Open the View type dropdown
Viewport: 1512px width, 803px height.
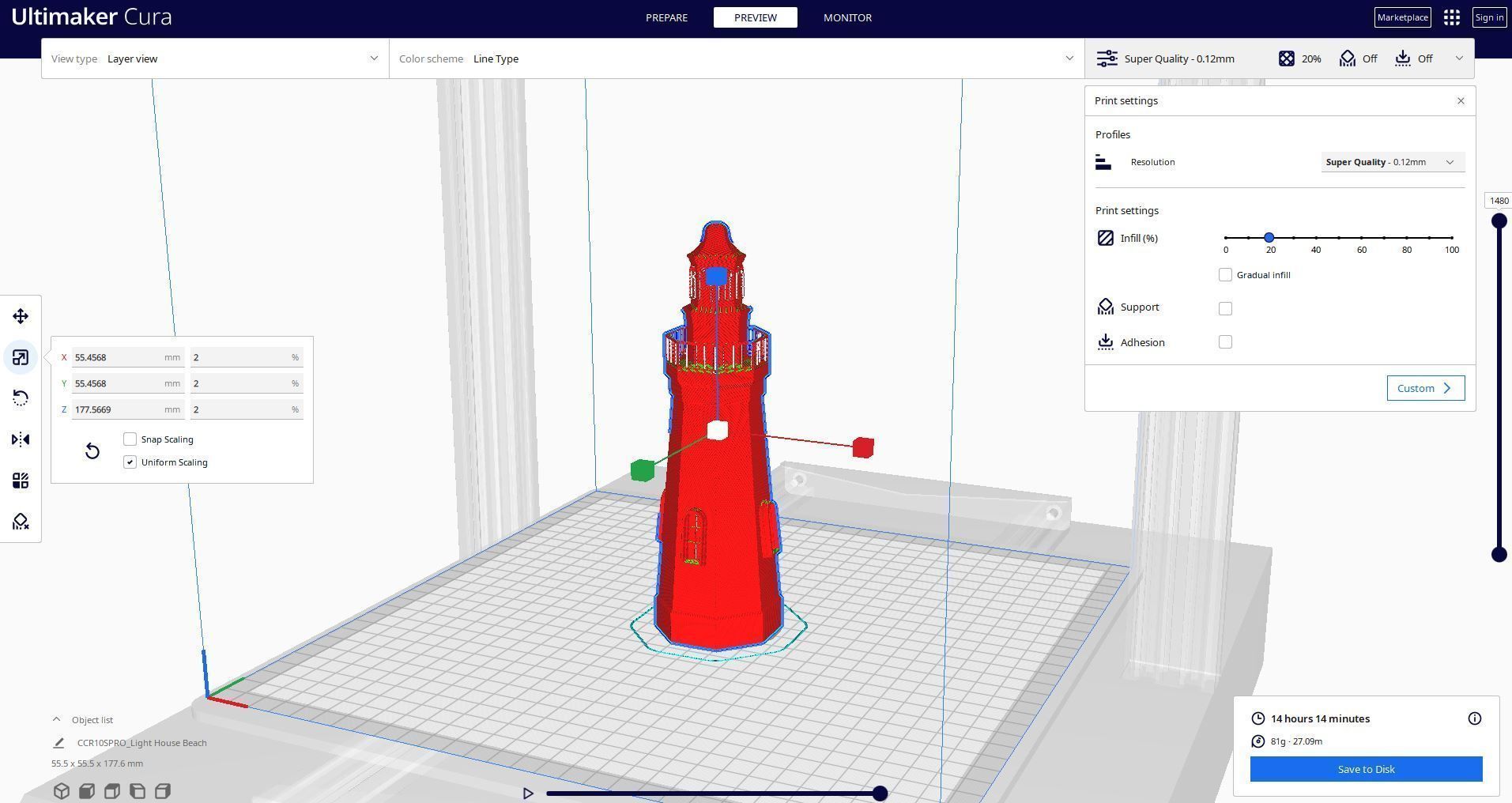[215, 58]
